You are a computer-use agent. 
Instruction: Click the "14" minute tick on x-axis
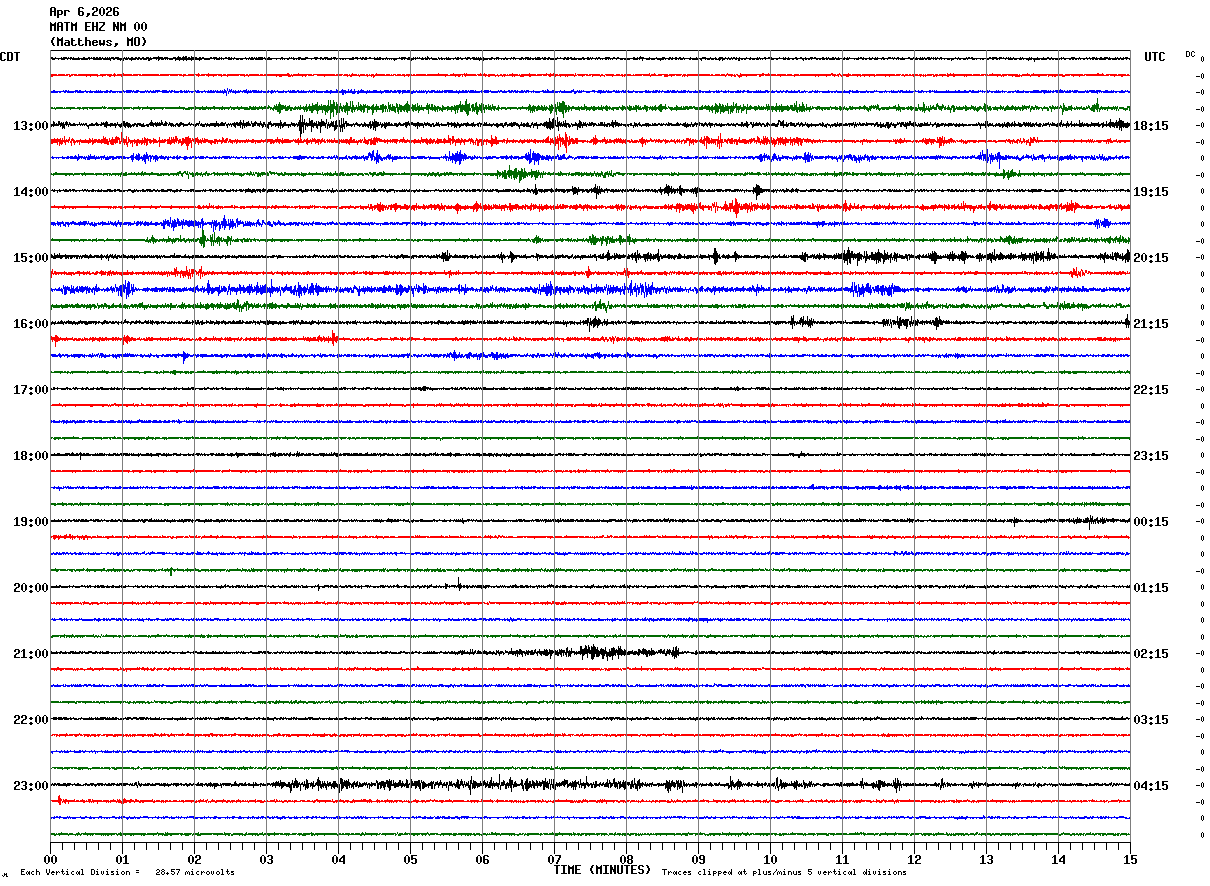coord(1058,859)
